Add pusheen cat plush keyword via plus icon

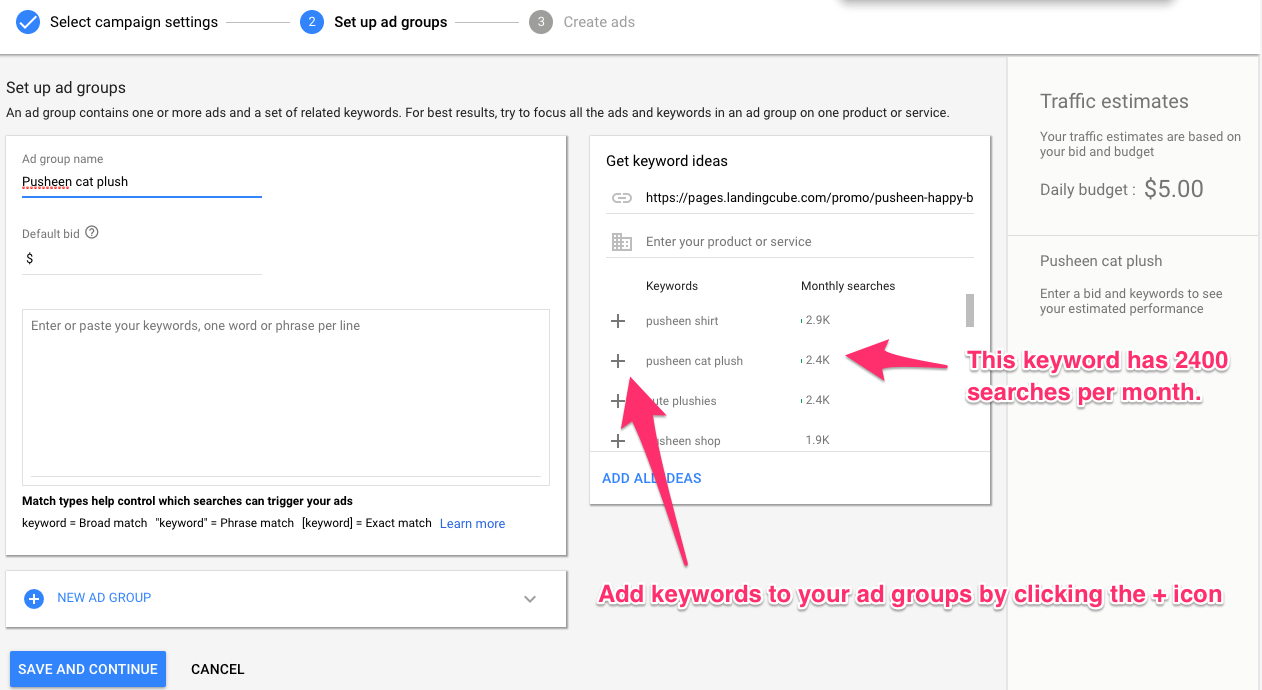(x=618, y=361)
